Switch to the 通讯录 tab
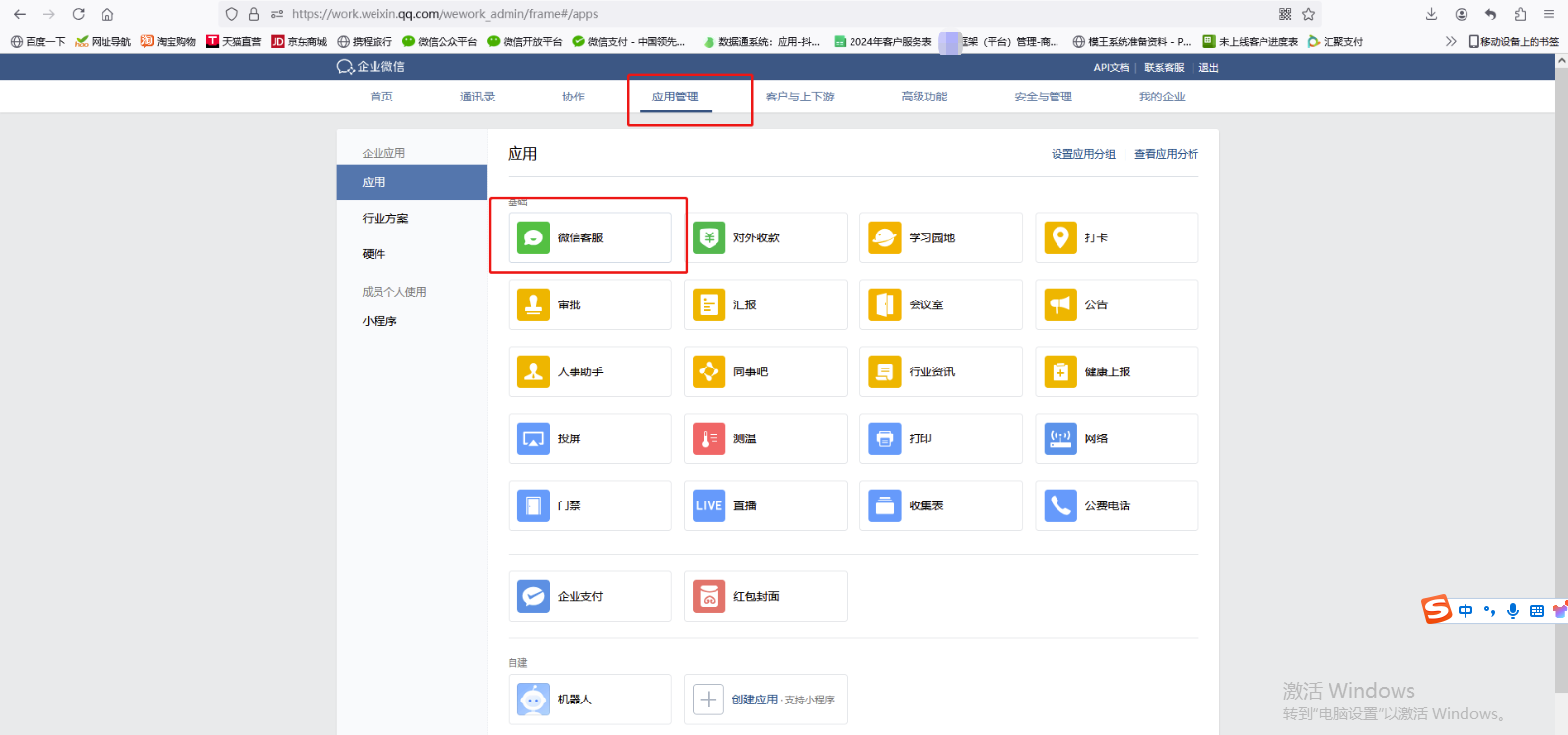 477,97
